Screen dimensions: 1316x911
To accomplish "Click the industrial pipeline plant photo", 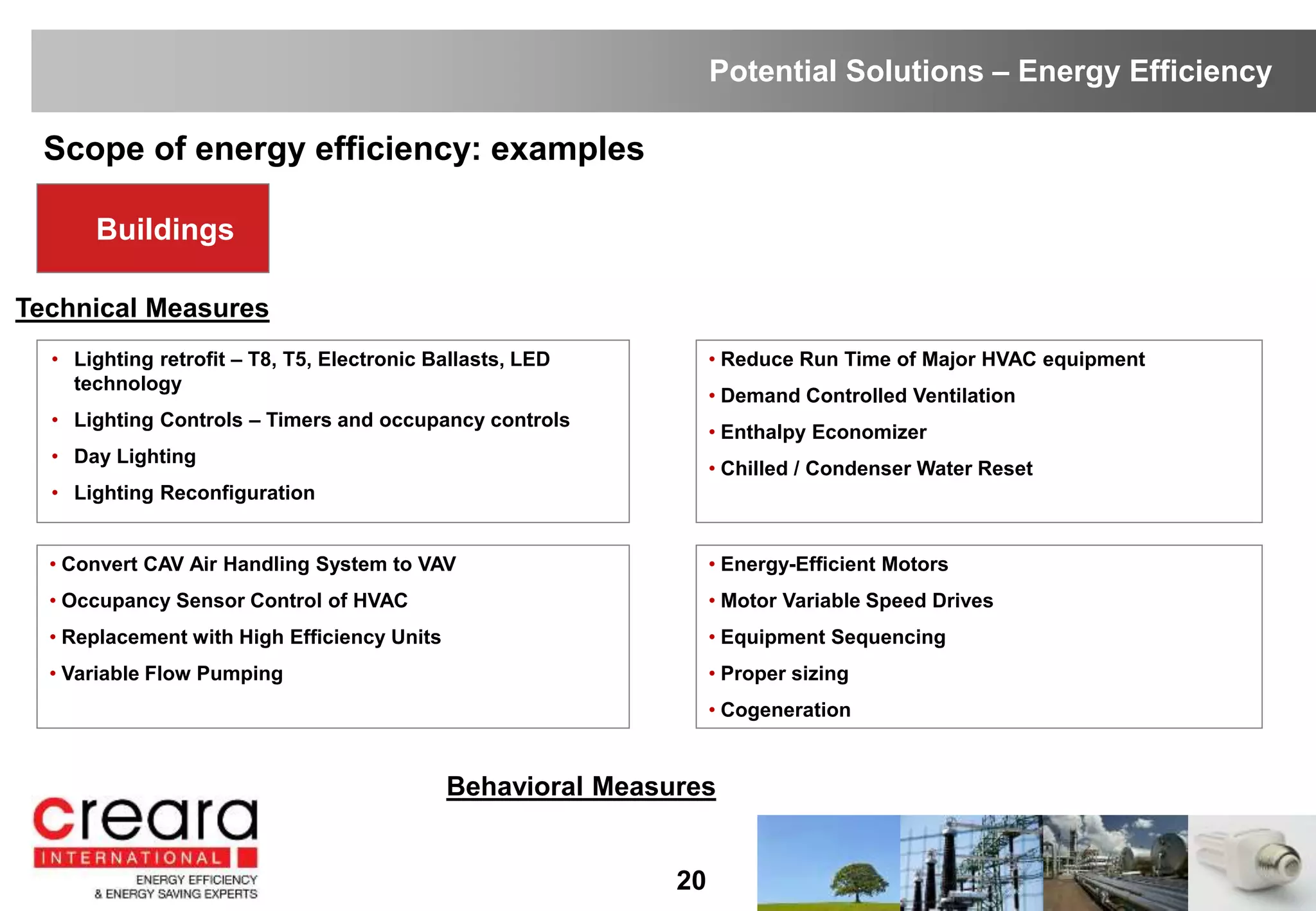I will pos(1115,863).
